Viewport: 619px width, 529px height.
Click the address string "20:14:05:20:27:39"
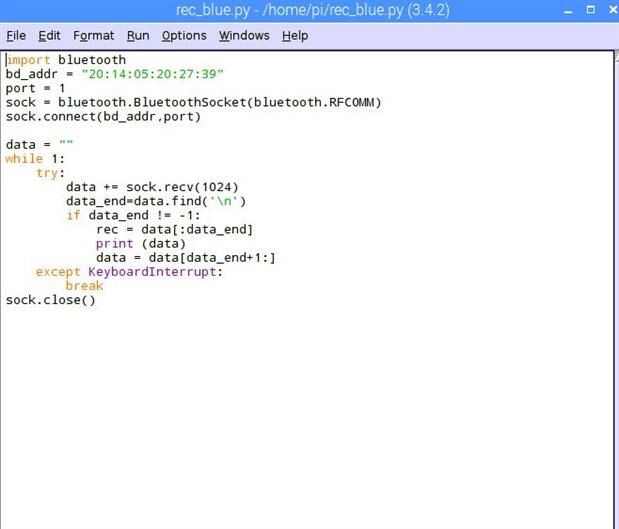[152, 74]
